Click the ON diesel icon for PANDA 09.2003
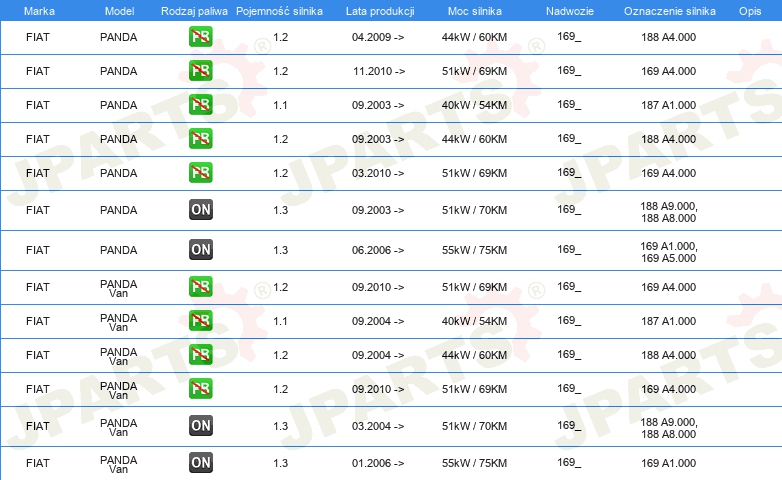This screenshot has width=782, height=480. pyautogui.click(x=200, y=210)
